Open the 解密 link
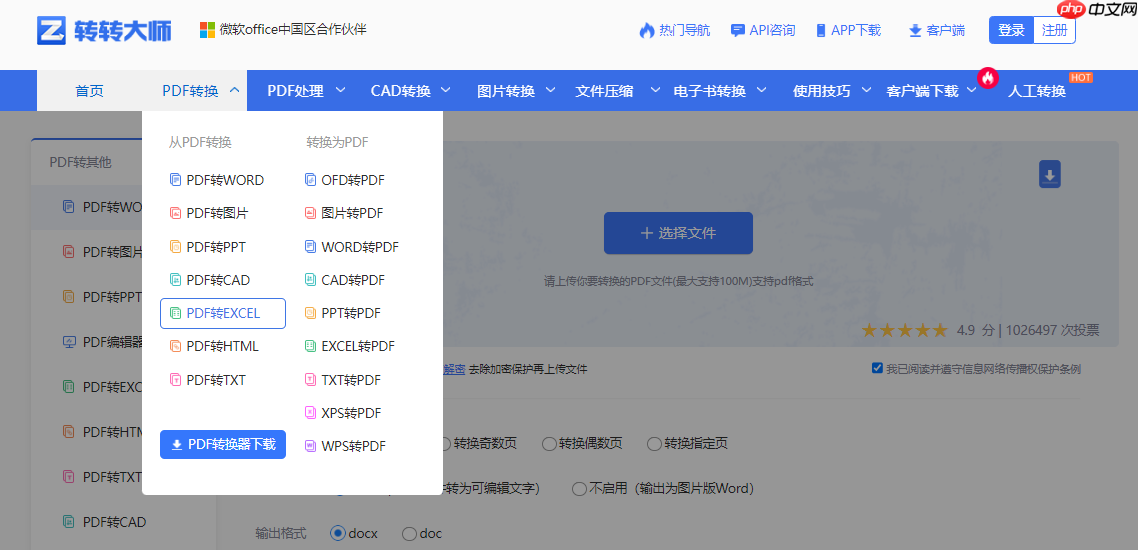Viewport: 1138px width, 550px height. coord(454,369)
